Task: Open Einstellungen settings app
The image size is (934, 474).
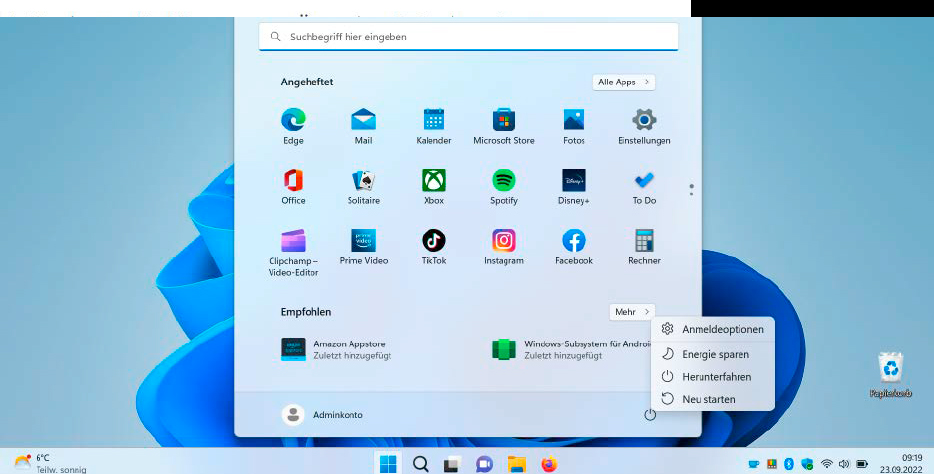Action: [644, 121]
